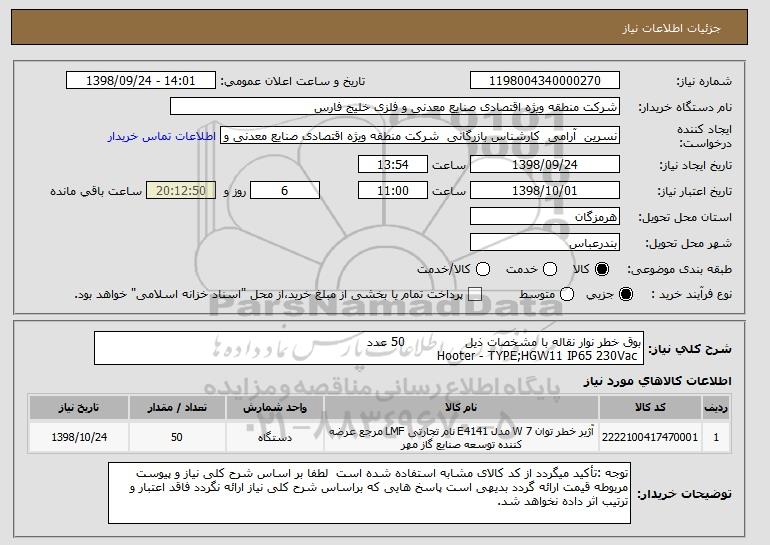Click the تاریخ نیاز column header

pyautogui.click(x=79, y=408)
